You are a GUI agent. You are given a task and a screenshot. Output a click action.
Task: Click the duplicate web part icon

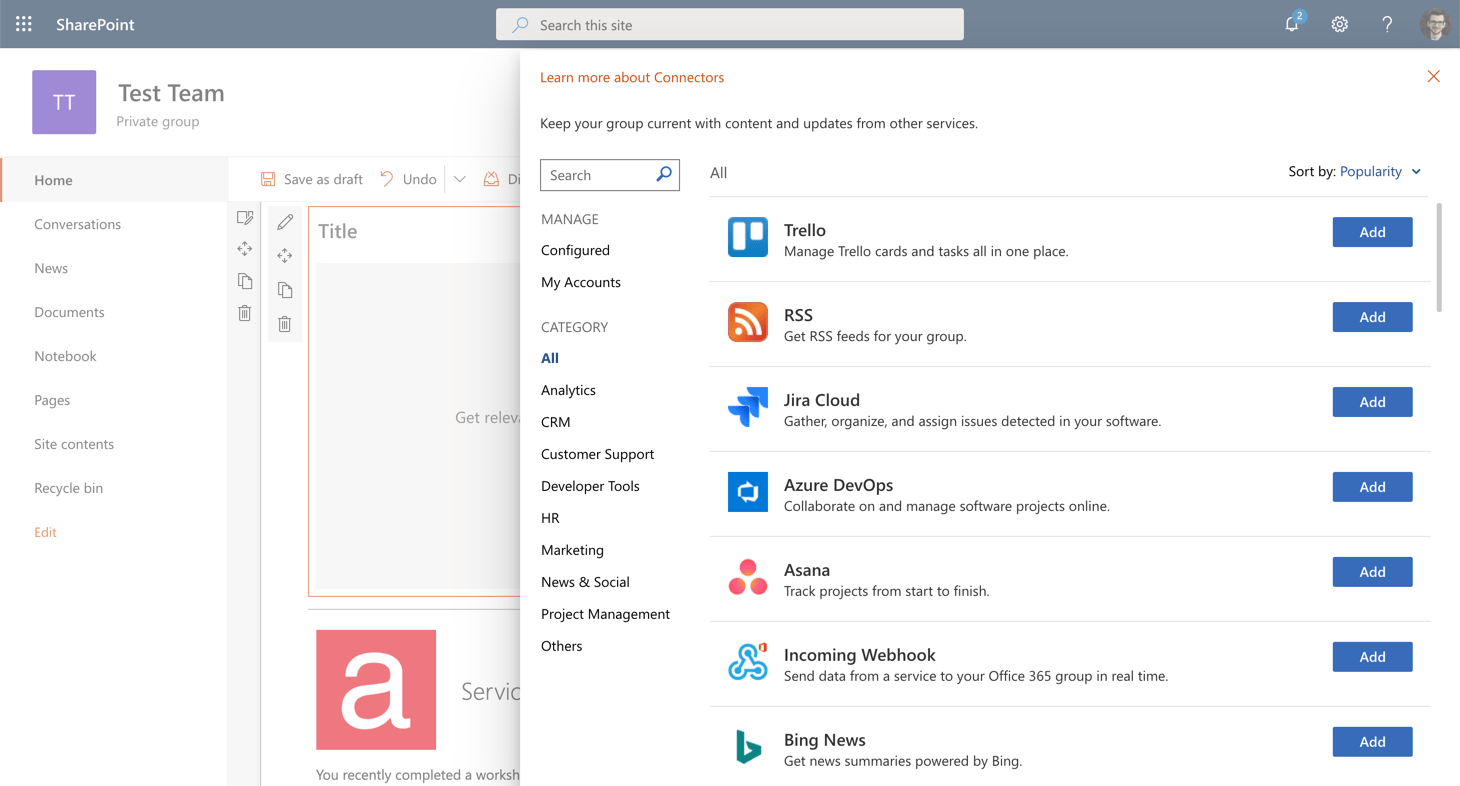pyautogui.click(x=285, y=290)
